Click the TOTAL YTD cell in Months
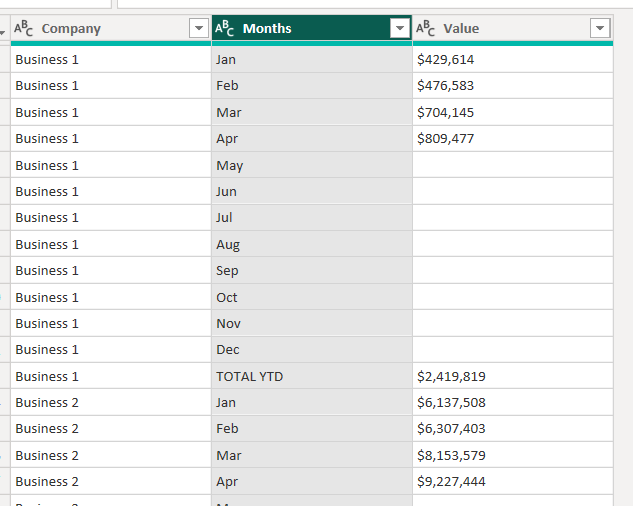The width and height of the screenshot is (633, 506). [x=312, y=376]
